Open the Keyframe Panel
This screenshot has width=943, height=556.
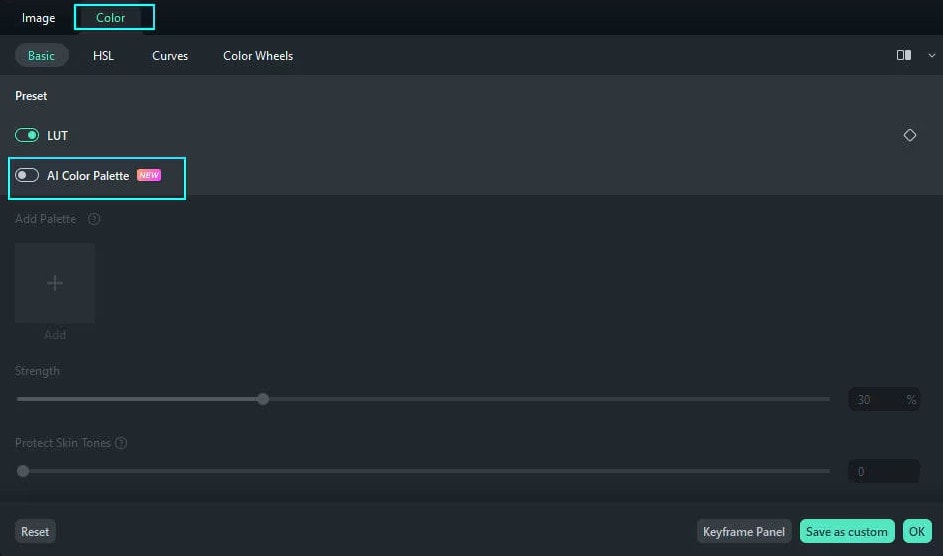click(744, 531)
